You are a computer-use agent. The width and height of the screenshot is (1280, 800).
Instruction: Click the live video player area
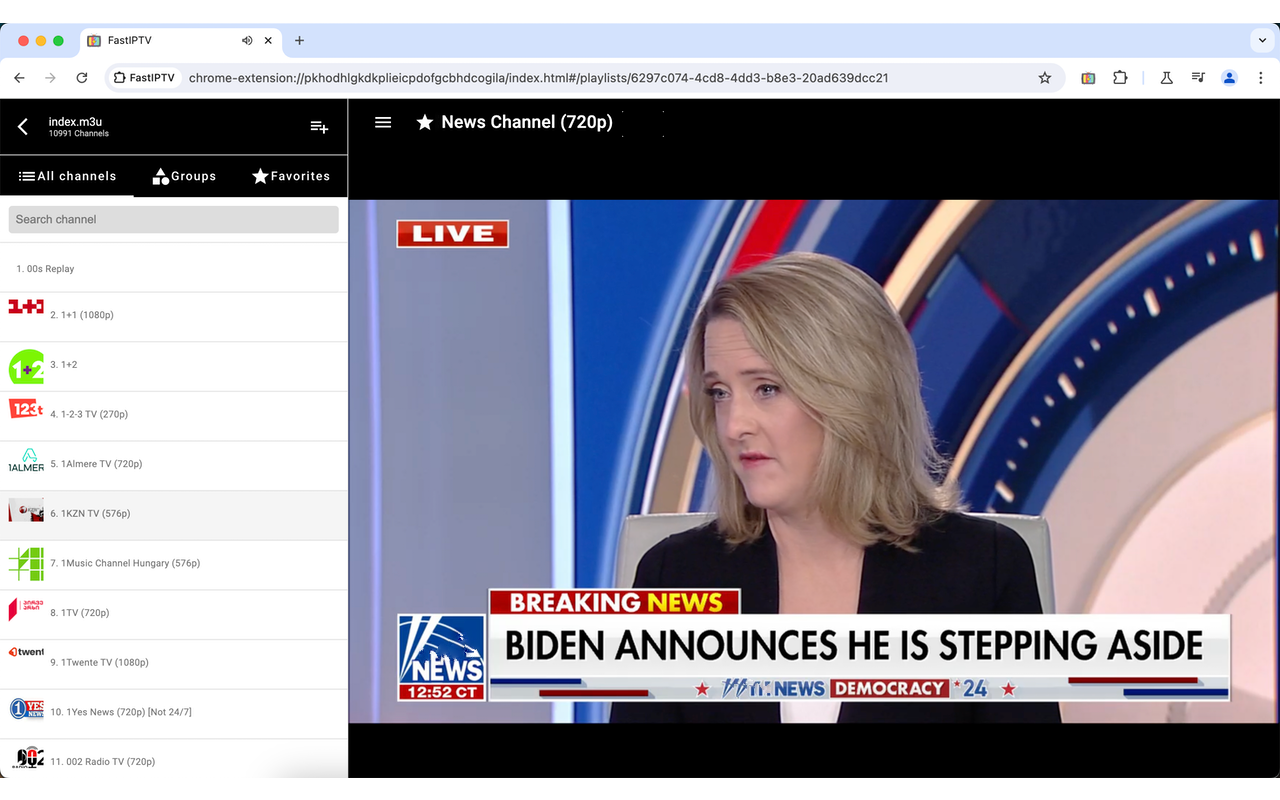(x=814, y=461)
